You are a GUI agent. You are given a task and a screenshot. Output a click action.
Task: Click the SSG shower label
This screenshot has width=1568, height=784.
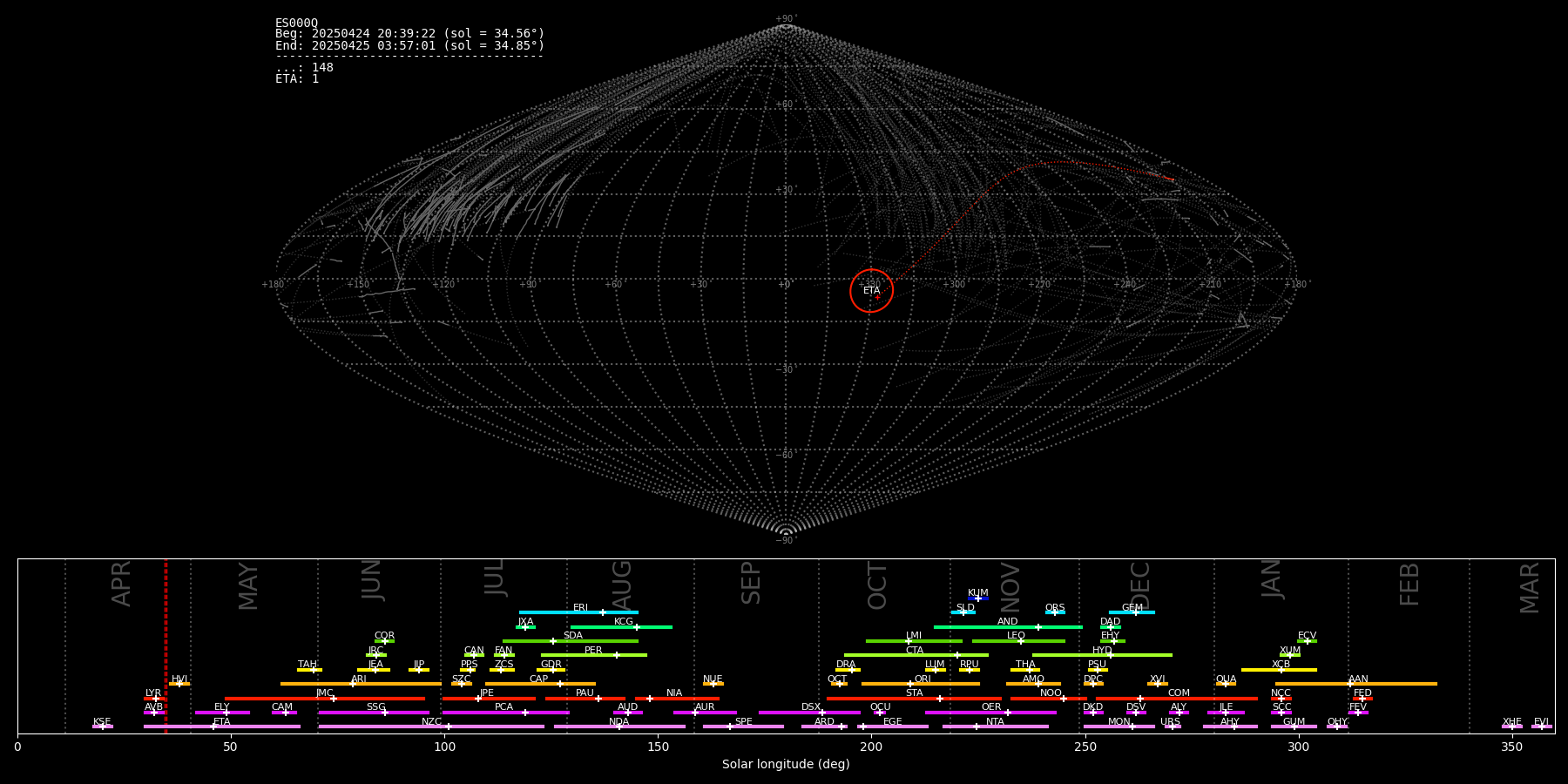pos(375,707)
